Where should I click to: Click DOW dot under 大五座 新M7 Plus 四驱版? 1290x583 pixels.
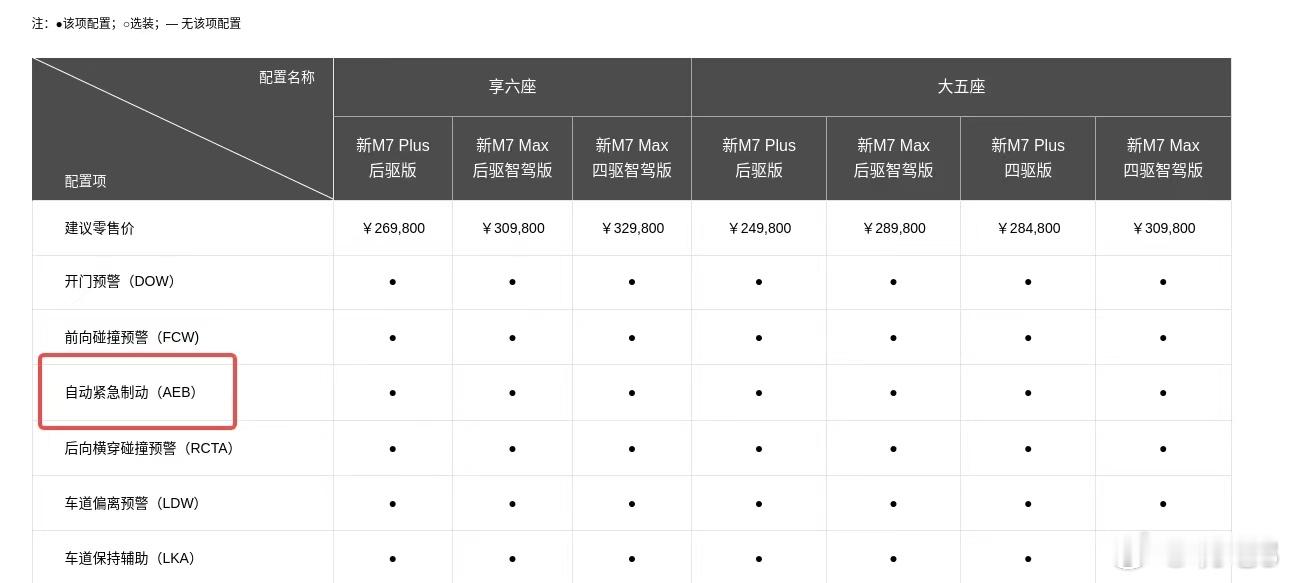pos(1028,282)
